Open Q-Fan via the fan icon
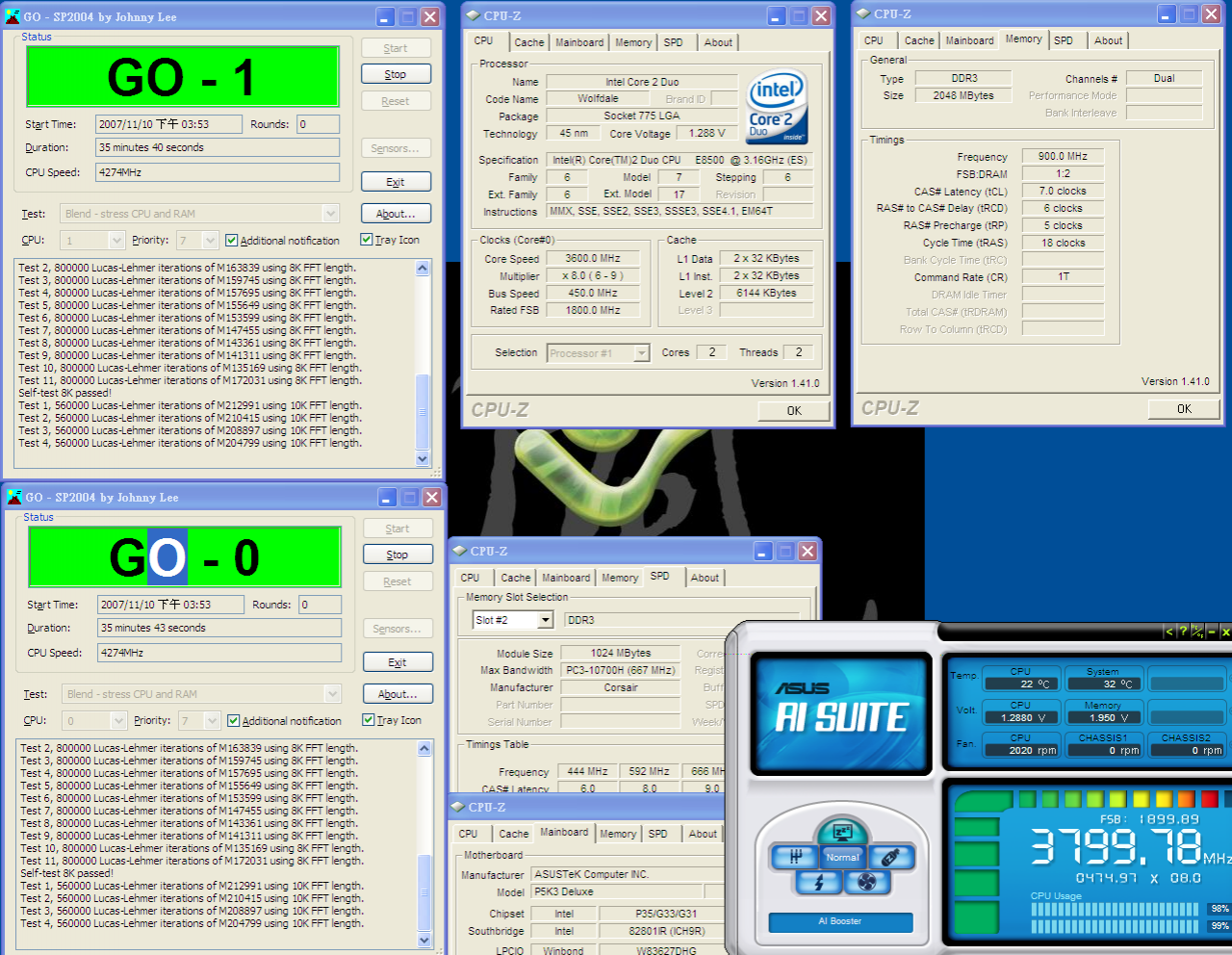The height and width of the screenshot is (955, 1232). coord(867,882)
